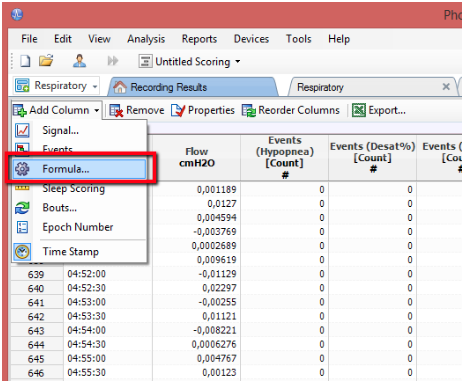Click the New document icon
Image resolution: width=466 pixels, height=383 pixels.
(x=25, y=61)
